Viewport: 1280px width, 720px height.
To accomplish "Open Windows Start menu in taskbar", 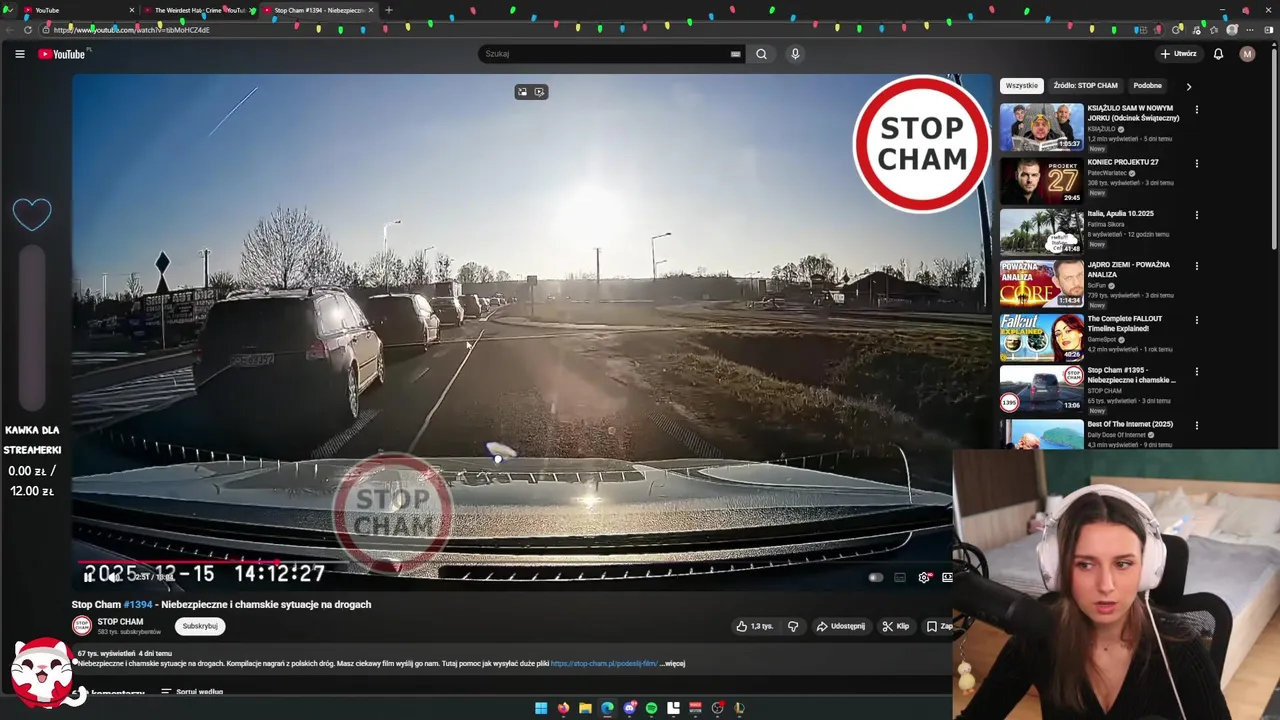I will click(x=541, y=708).
